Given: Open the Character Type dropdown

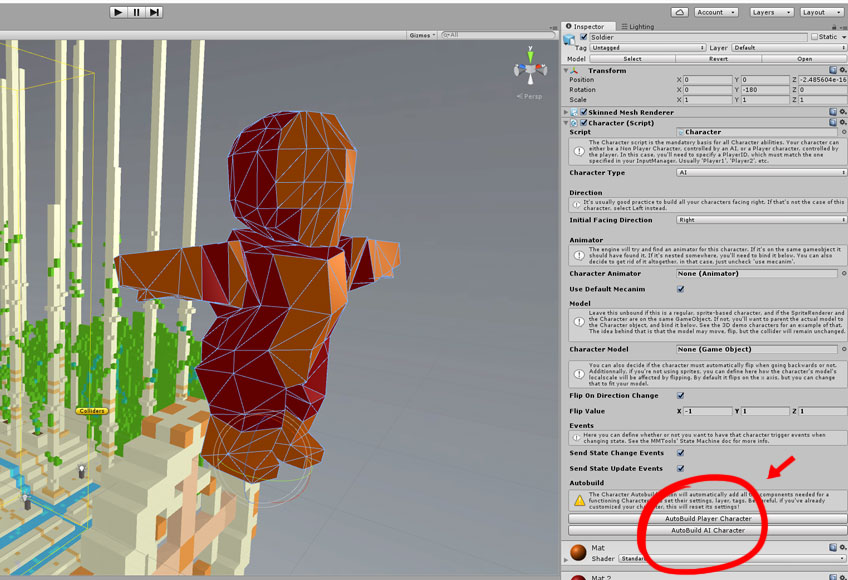Looking at the screenshot, I should [x=761, y=173].
